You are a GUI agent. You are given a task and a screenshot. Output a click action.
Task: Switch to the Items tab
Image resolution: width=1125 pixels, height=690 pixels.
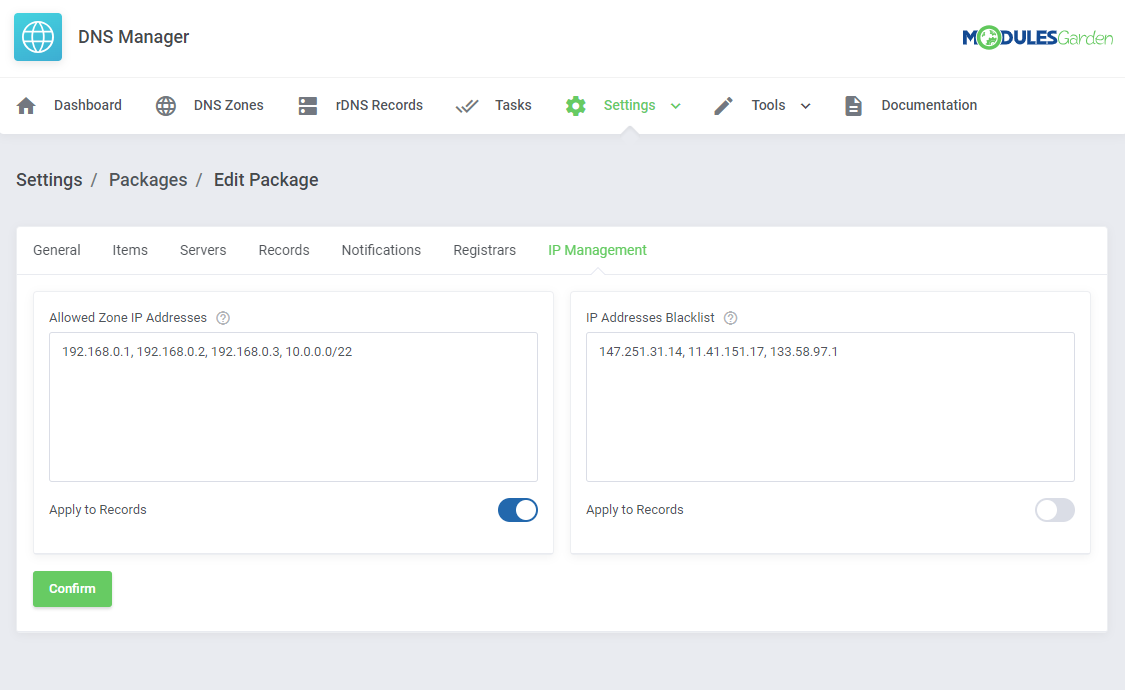point(130,250)
